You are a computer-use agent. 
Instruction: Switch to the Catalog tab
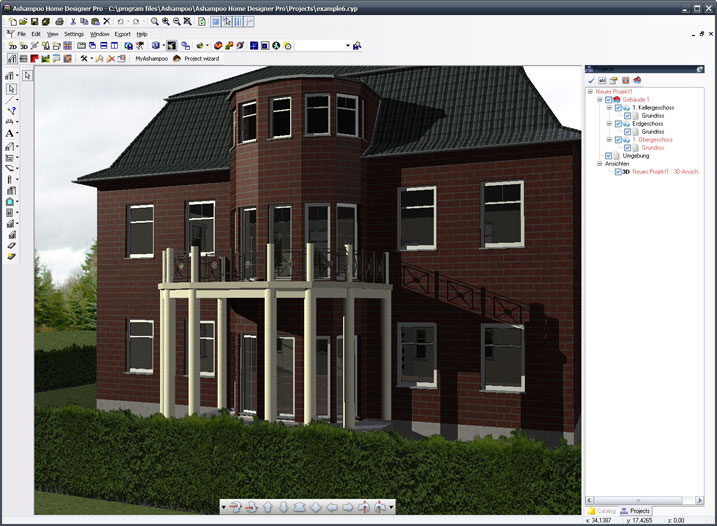click(603, 511)
